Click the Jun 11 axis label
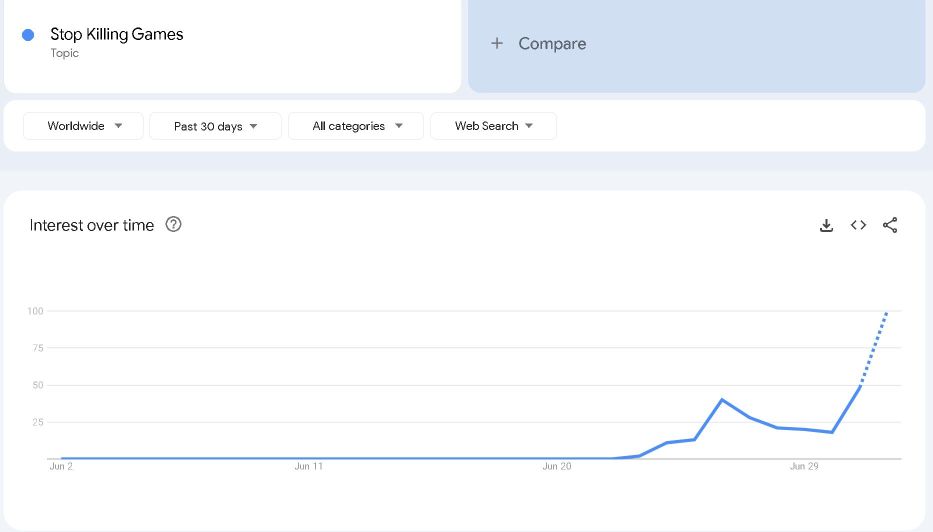The width and height of the screenshot is (933, 532). [309, 467]
